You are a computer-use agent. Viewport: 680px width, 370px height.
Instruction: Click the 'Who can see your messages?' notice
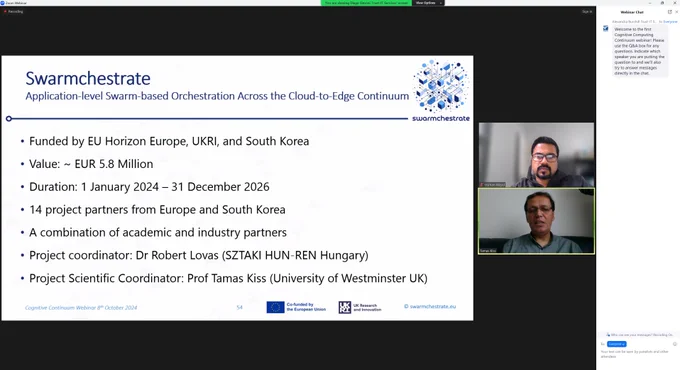click(x=640, y=335)
